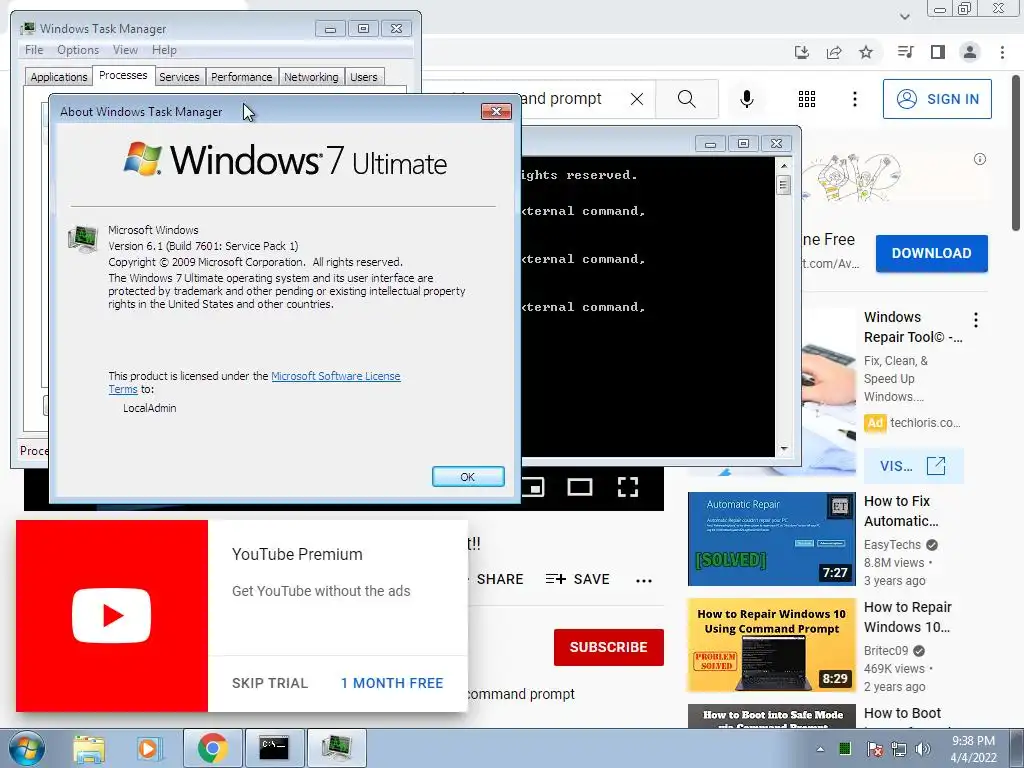Open Windows Media Player from taskbar
1024x768 pixels.
point(150,748)
